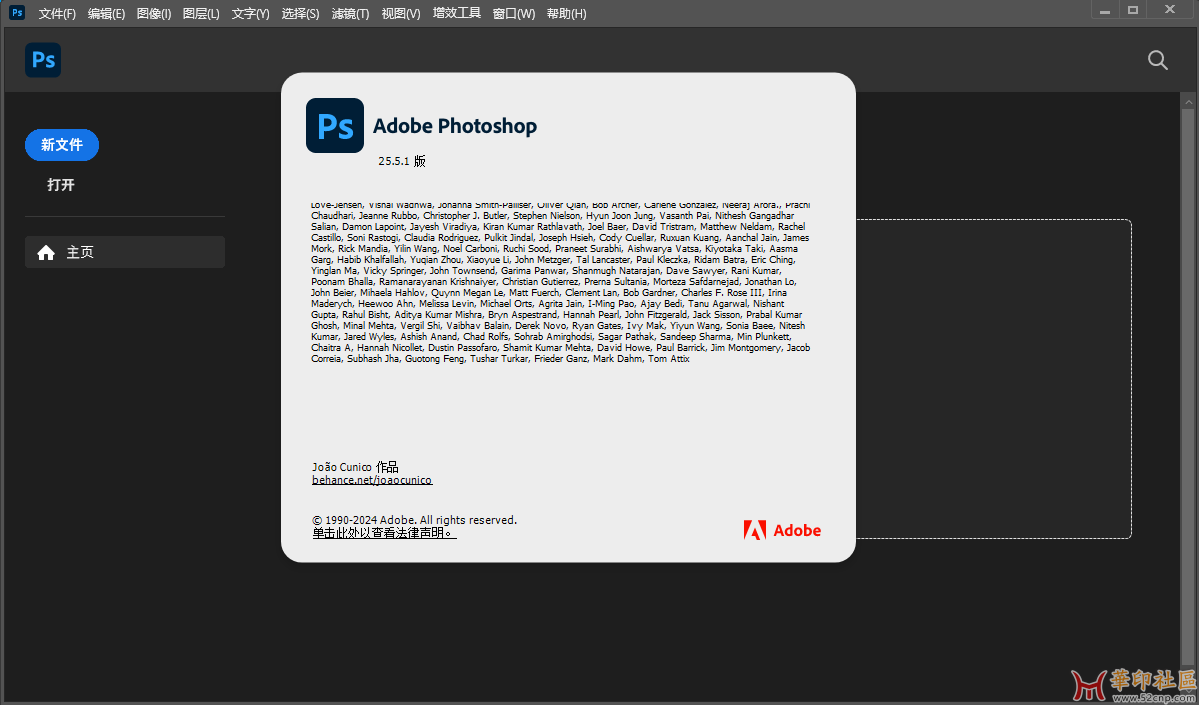The height and width of the screenshot is (705, 1199).
Task: Go to the 主页 home item in sidebar
Action: (x=124, y=252)
